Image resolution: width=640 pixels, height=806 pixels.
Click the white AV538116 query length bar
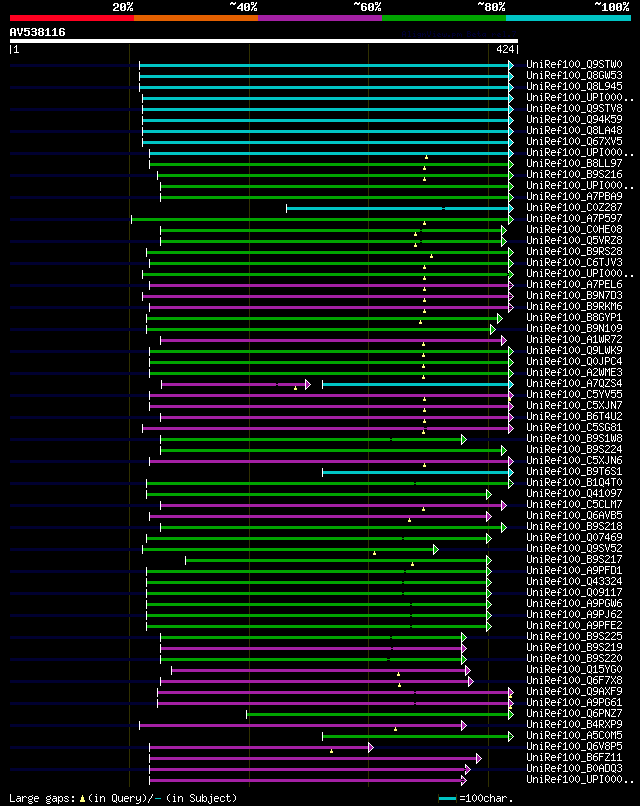[x=264, y=41]
